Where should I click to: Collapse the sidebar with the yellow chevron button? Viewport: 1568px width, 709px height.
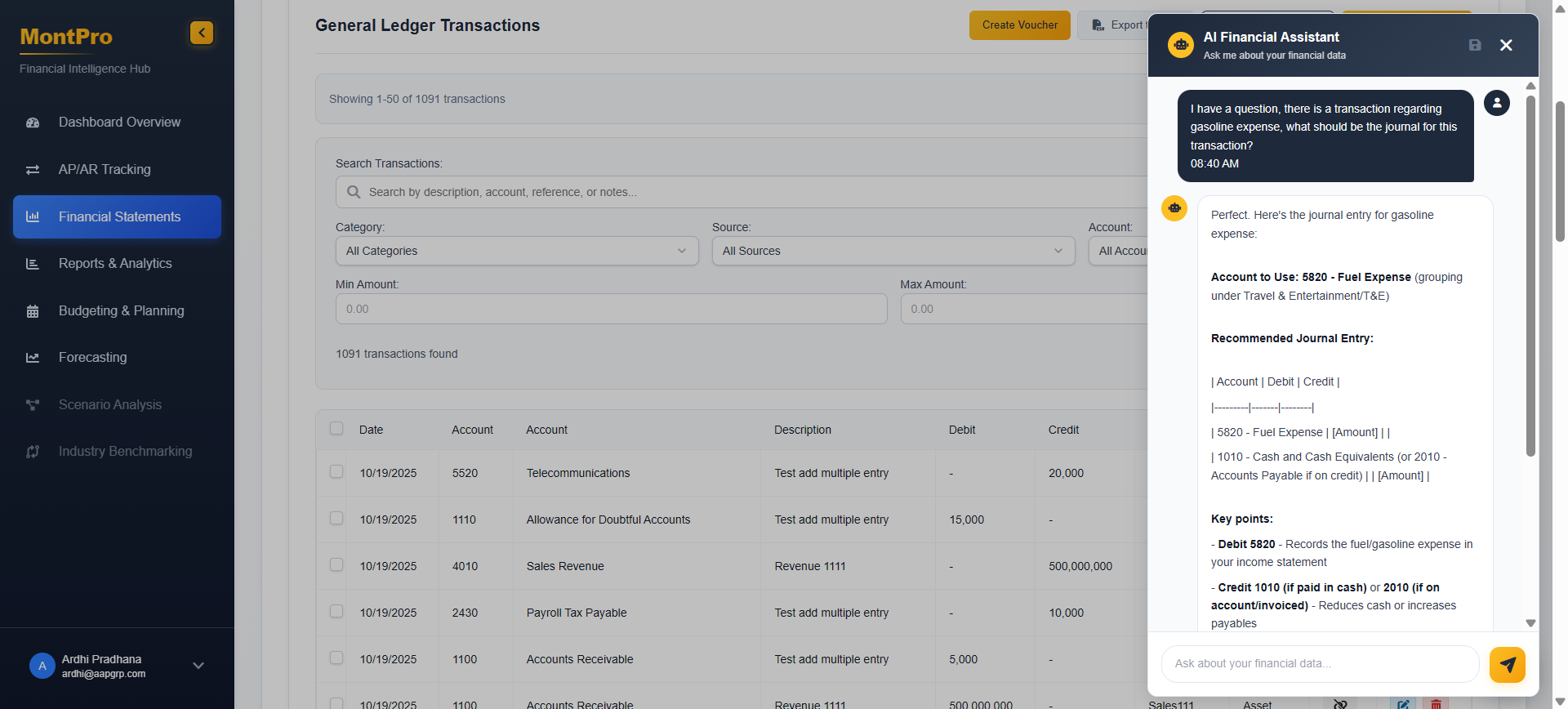pos(202,33)
